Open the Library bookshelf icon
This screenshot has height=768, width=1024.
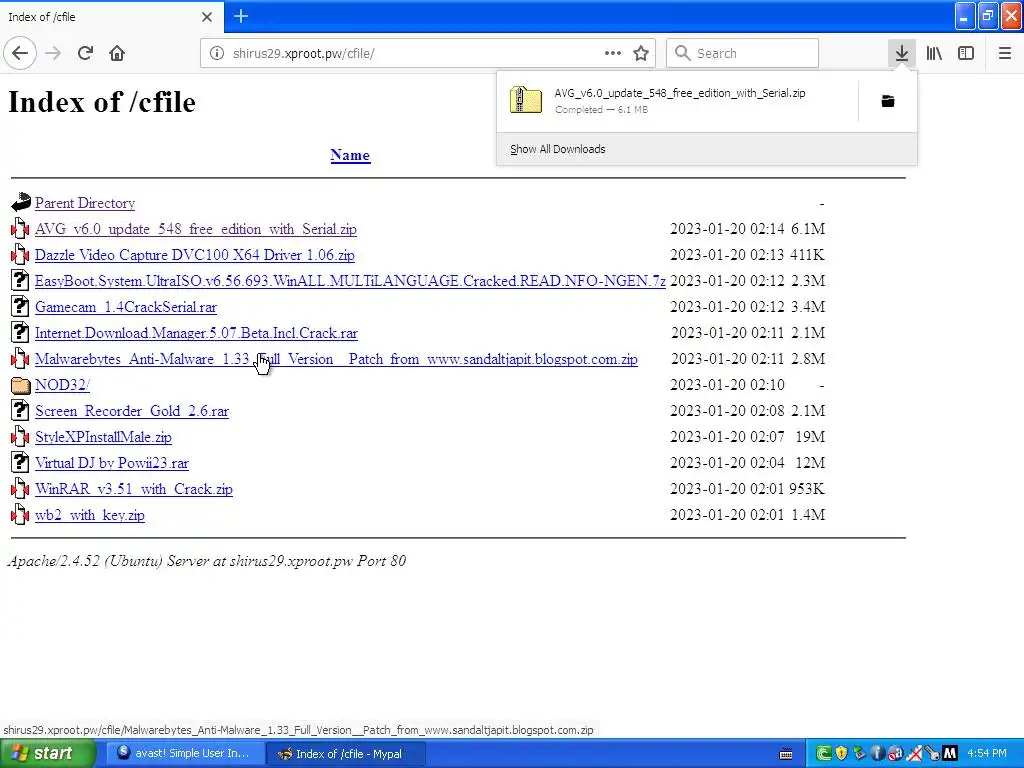click(x=934, y=53)
